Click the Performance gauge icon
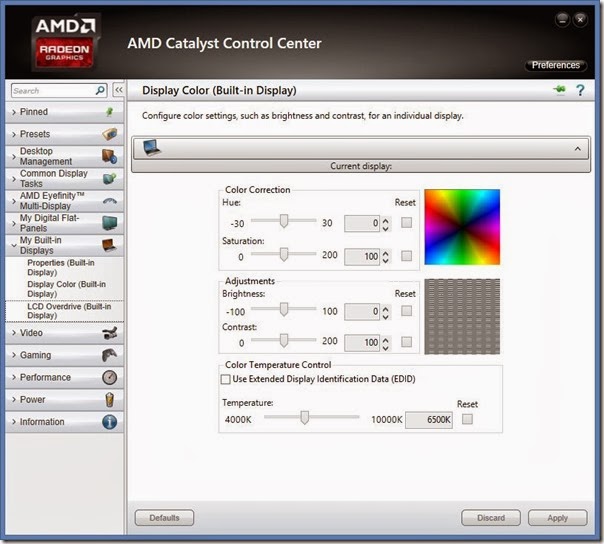604x544 pixels. click(110, 377)
